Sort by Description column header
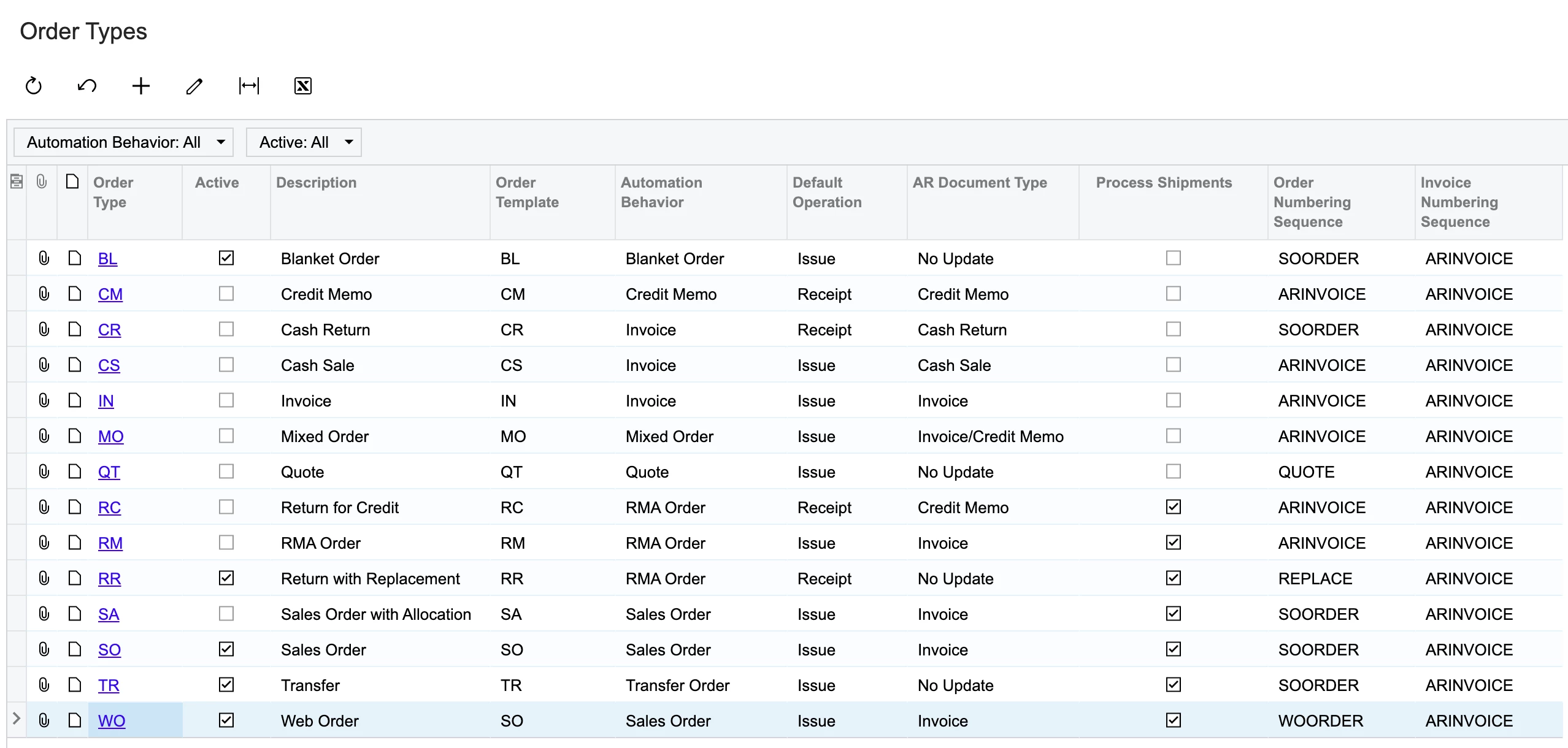 [316, 183]
